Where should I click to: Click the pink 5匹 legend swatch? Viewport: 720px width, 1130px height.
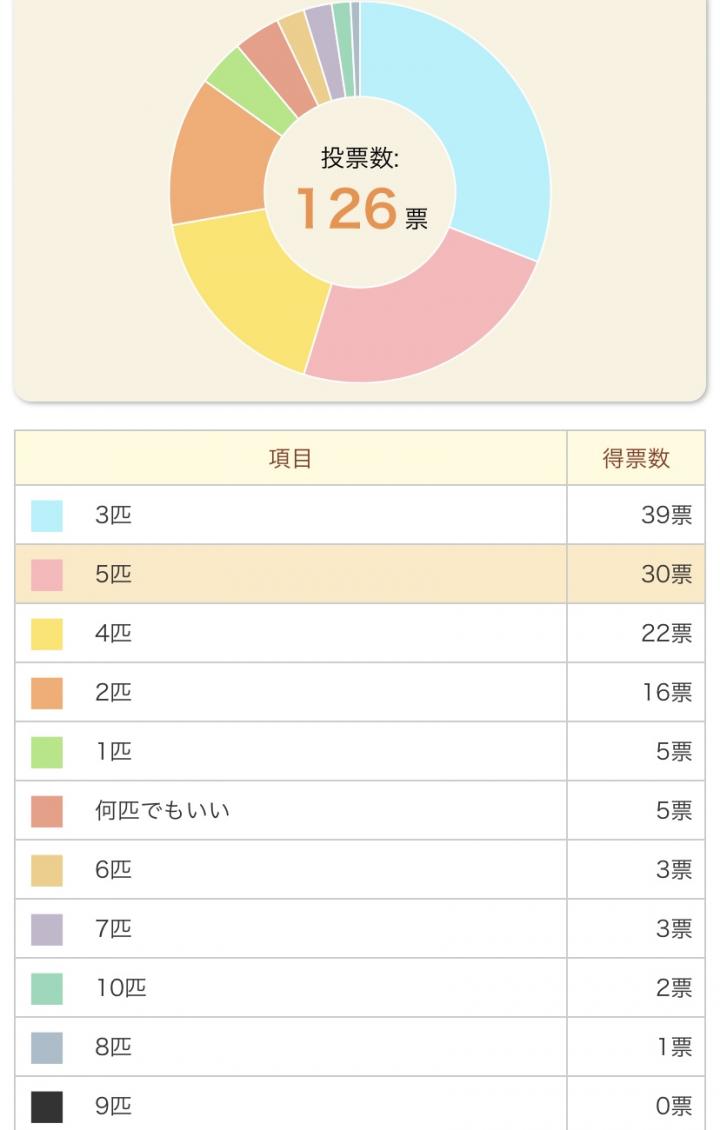pos(47,575)
